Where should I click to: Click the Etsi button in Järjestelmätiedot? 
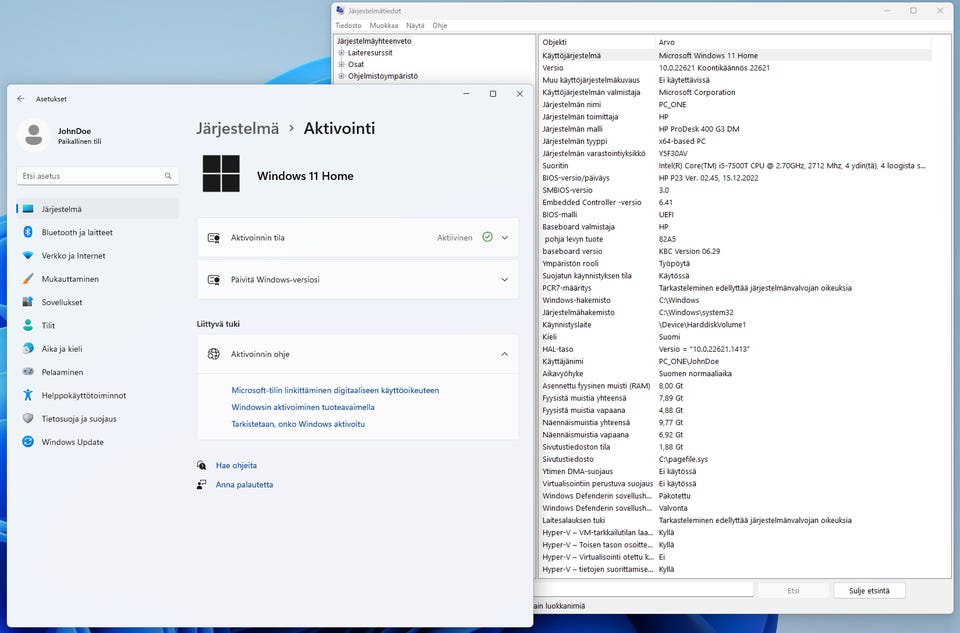pyautogui.click(x=793, y=591)
